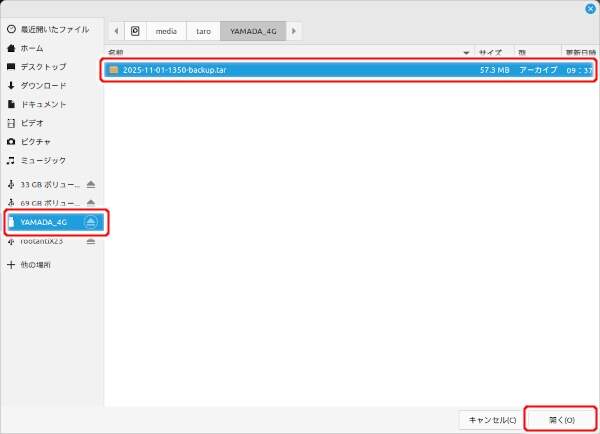Image resolution: width=600 pixels, height=434 pixels.
Task: Go to Home (ホーム) folder
Action: click(x=31, y=48)
